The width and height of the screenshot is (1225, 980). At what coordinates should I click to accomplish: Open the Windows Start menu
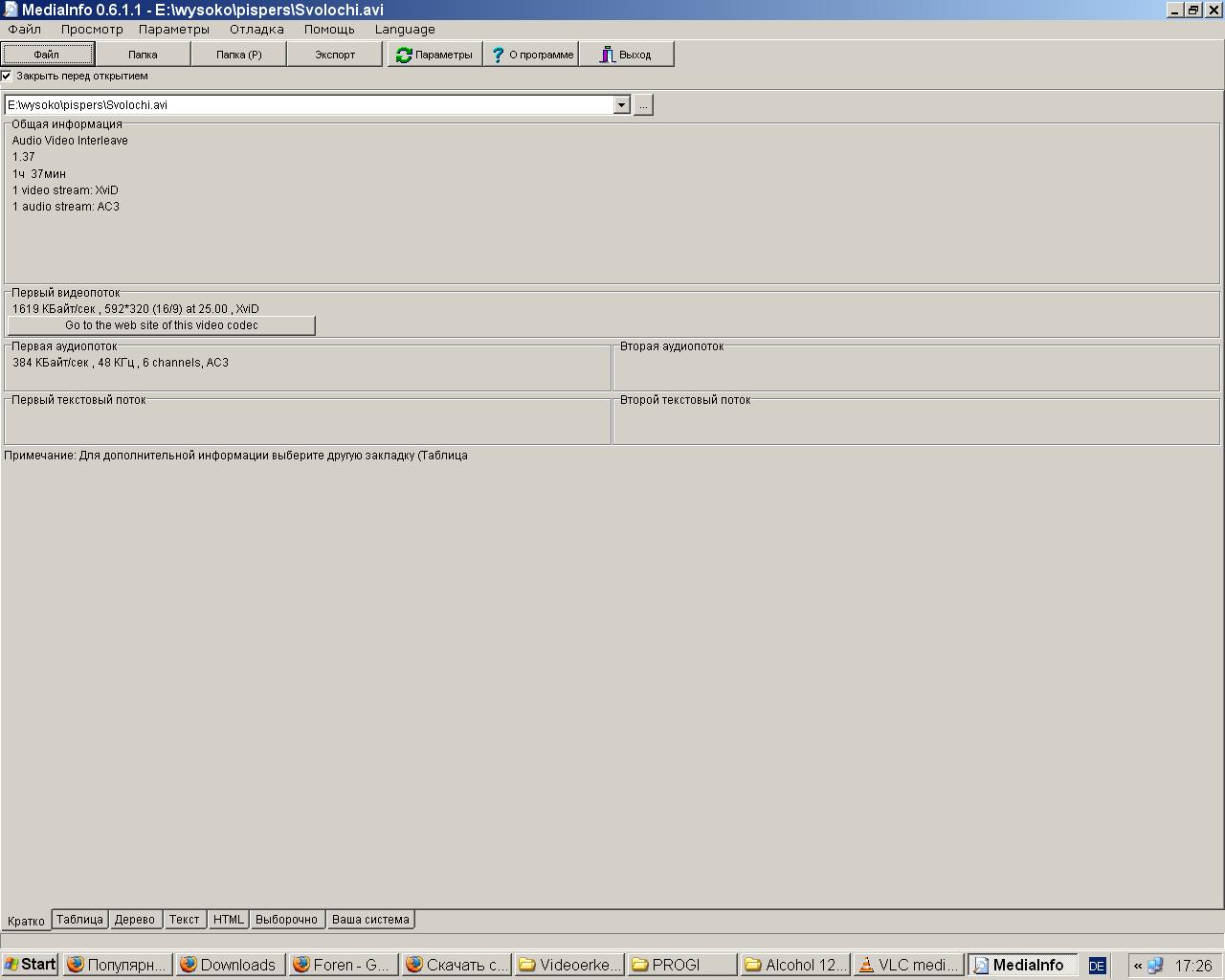(30, 965)
